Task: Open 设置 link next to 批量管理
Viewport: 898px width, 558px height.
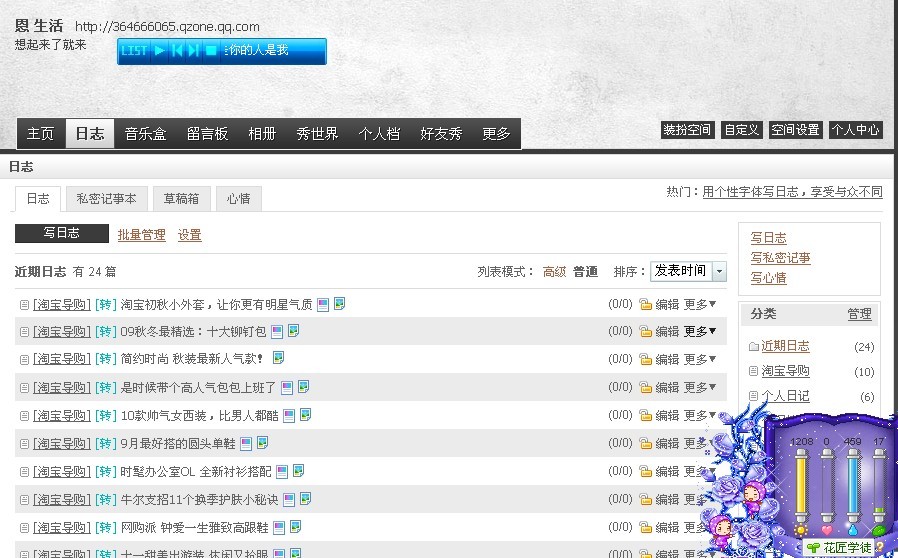Action: tap(190, 235)
